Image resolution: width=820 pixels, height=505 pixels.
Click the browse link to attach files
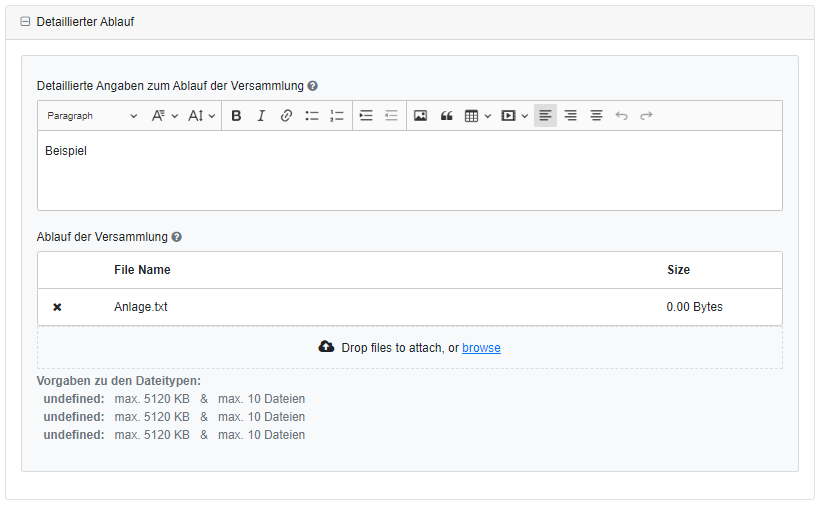pyautogui.click(x=481, y=348)
